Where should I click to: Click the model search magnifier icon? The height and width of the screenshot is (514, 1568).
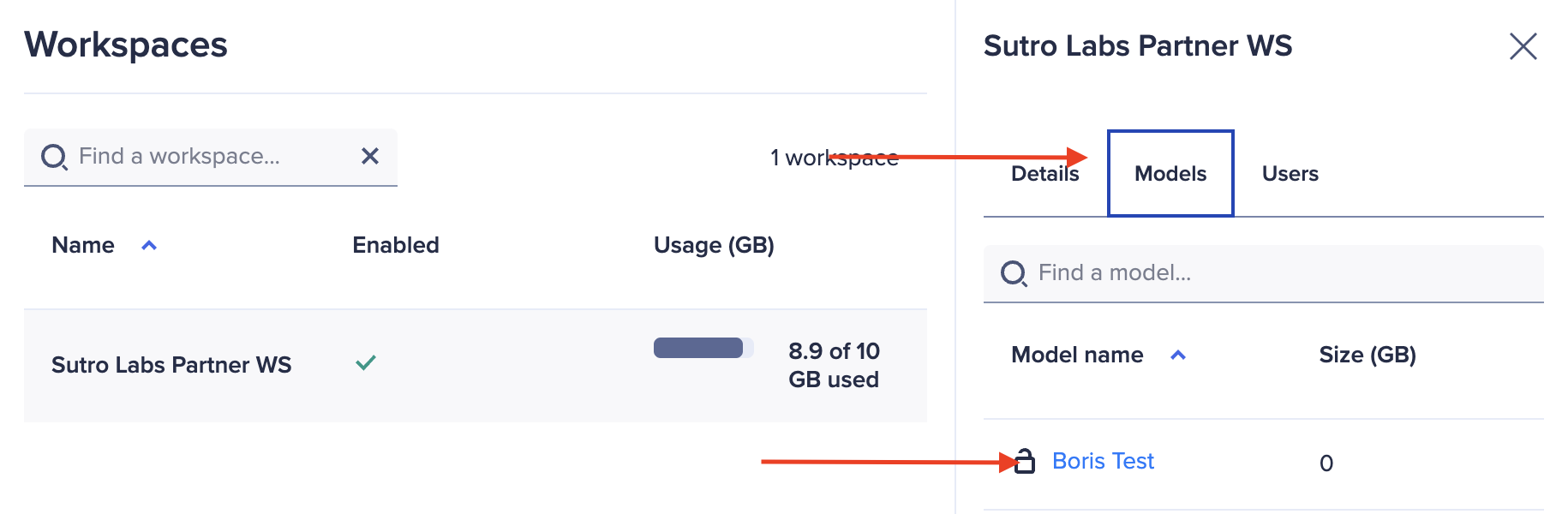[x=1014, y=273]
